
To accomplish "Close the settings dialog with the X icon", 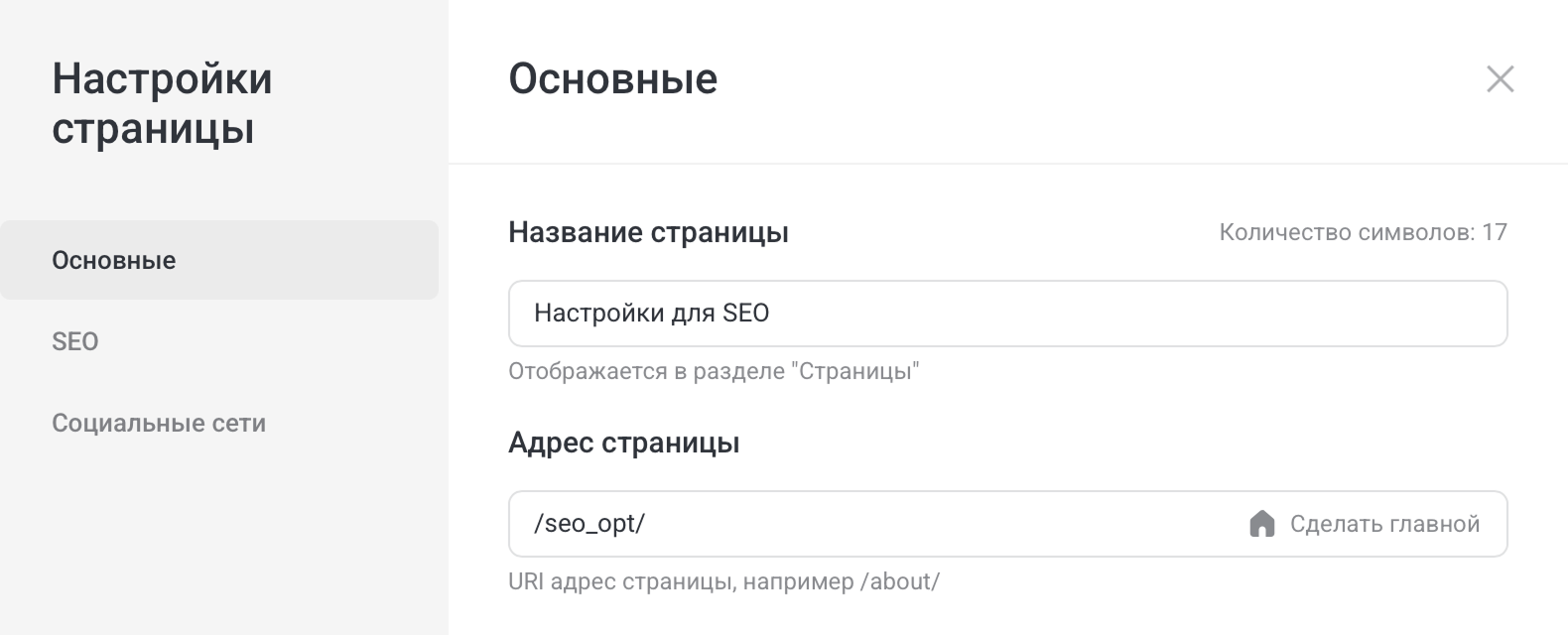I will 1502,78.
